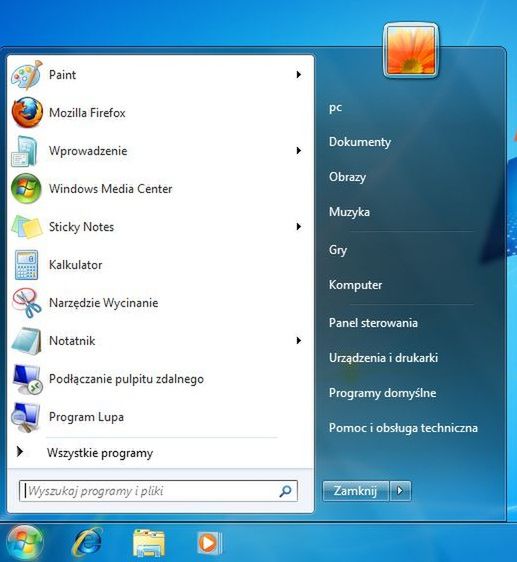Screen dimensions: 517x562
Task: Open Panel sterowania
Action: (373, 323)
